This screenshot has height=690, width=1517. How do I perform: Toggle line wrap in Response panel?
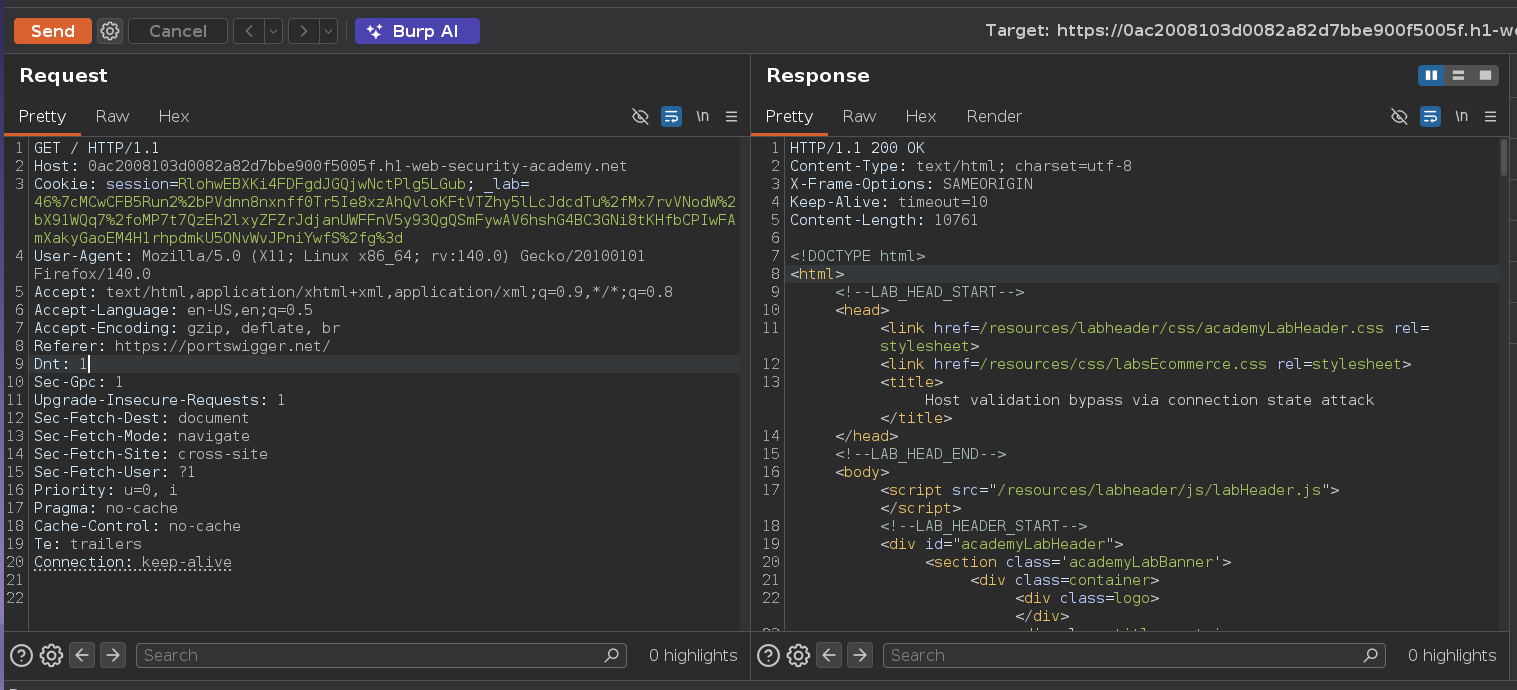(1430, 117)
